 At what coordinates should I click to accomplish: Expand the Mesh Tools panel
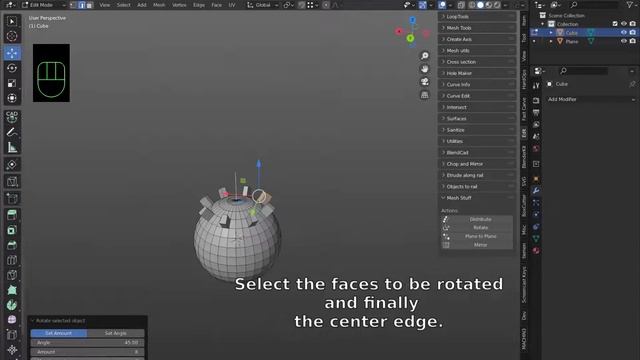click(x=477, y=28)
